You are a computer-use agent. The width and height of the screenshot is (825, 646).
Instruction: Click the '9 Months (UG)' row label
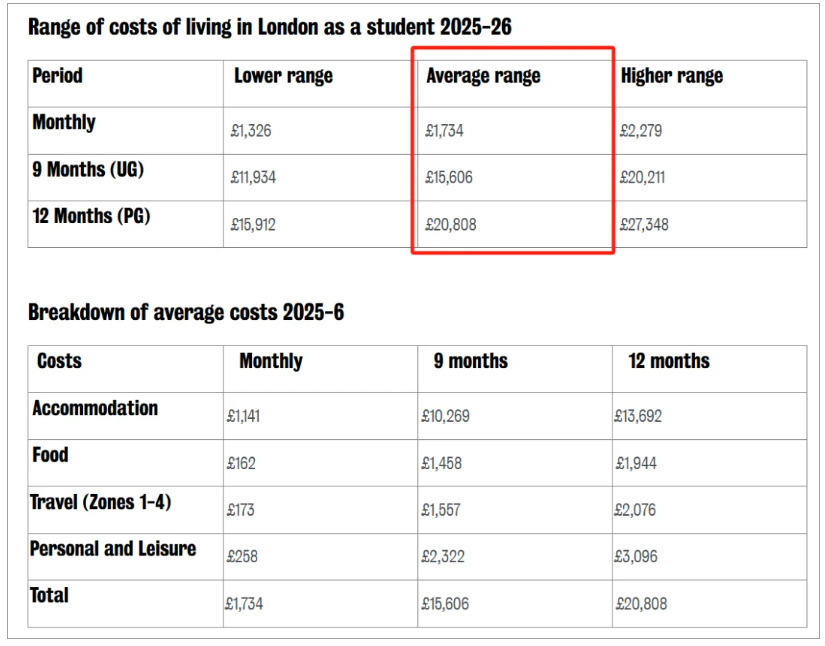pos(88,170)
